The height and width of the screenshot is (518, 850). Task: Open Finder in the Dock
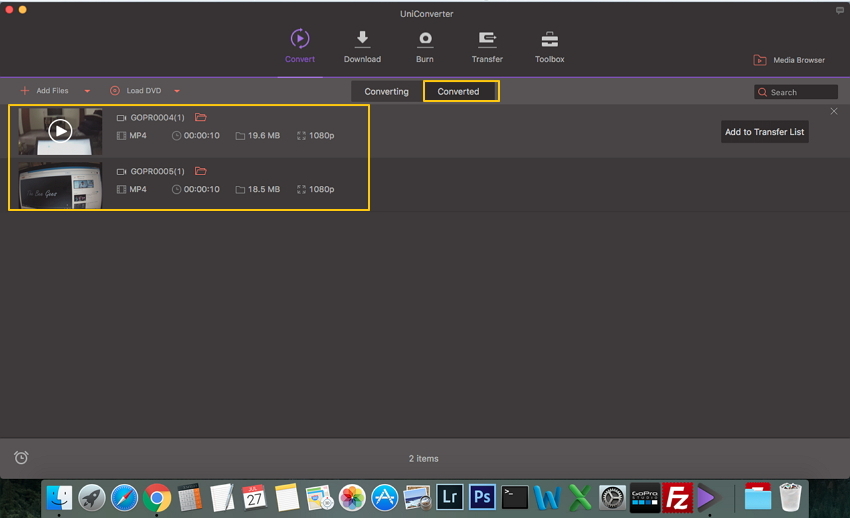click(59, 497)
